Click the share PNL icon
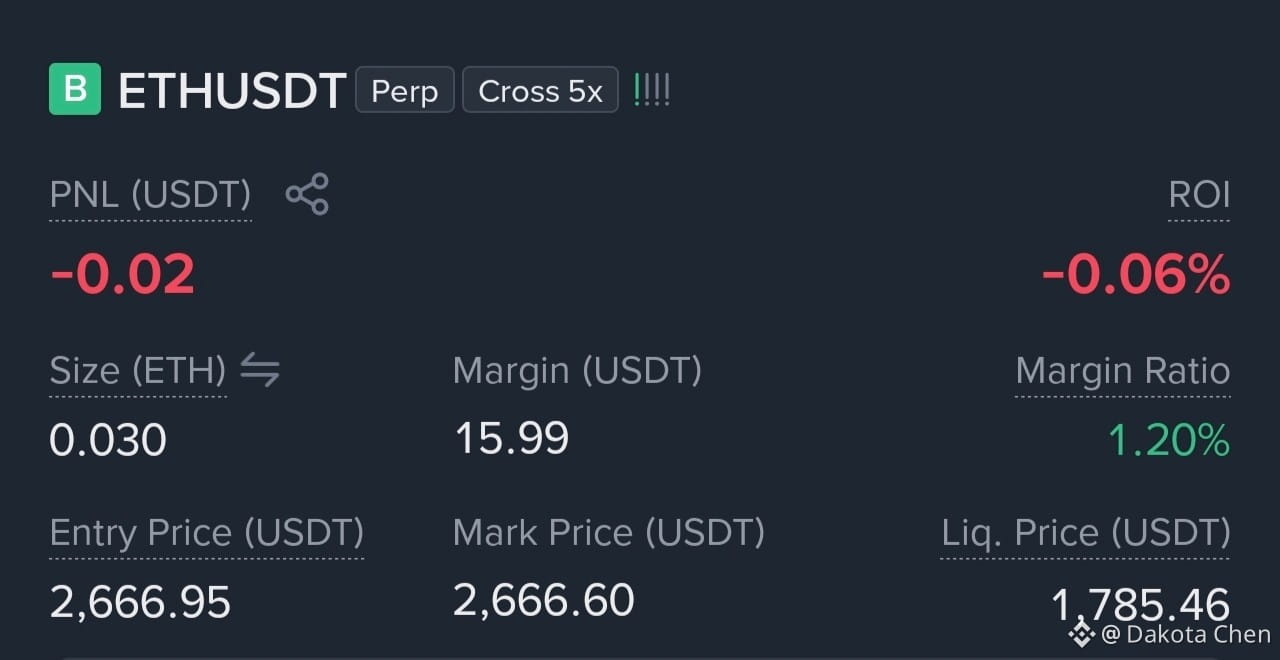 click(307, 194)
